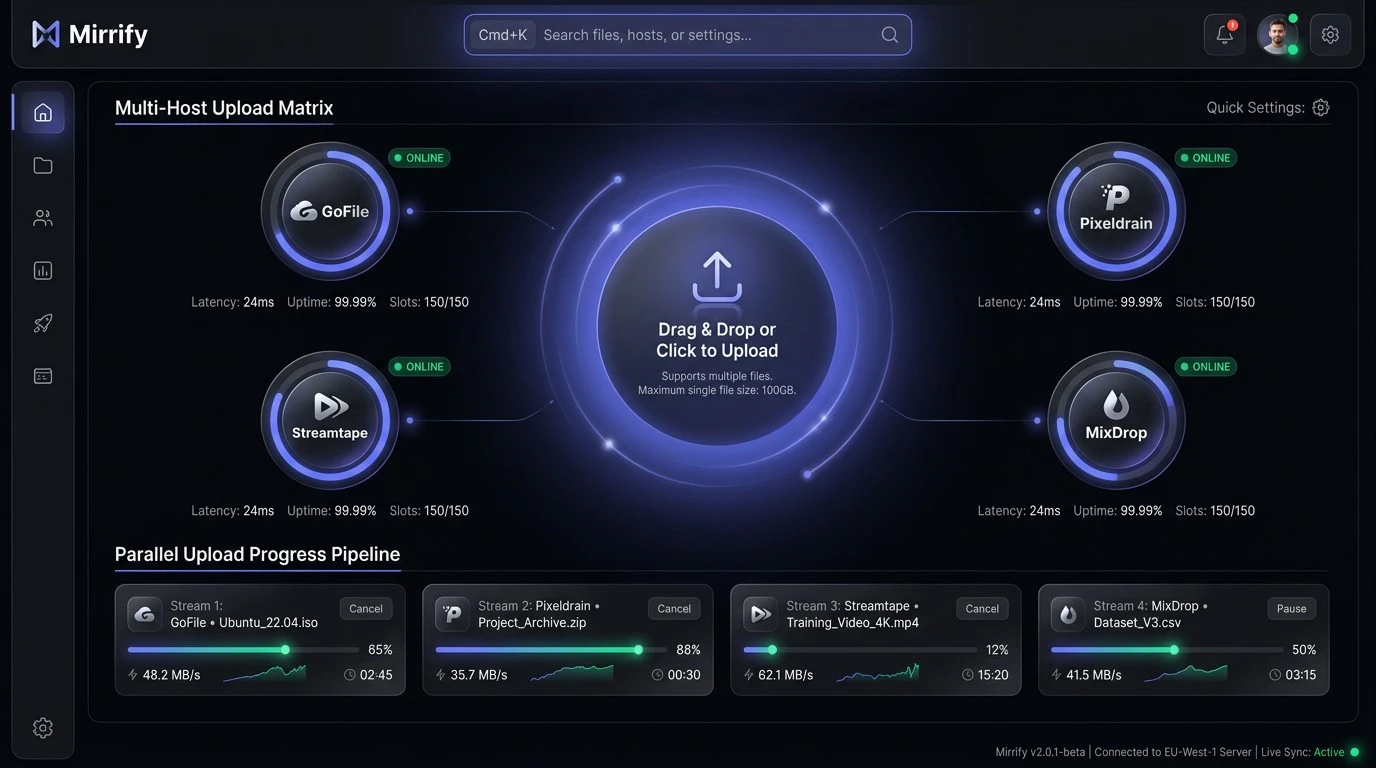
Task: Click the Mirrify logo
Action: [x=90, y=35]
